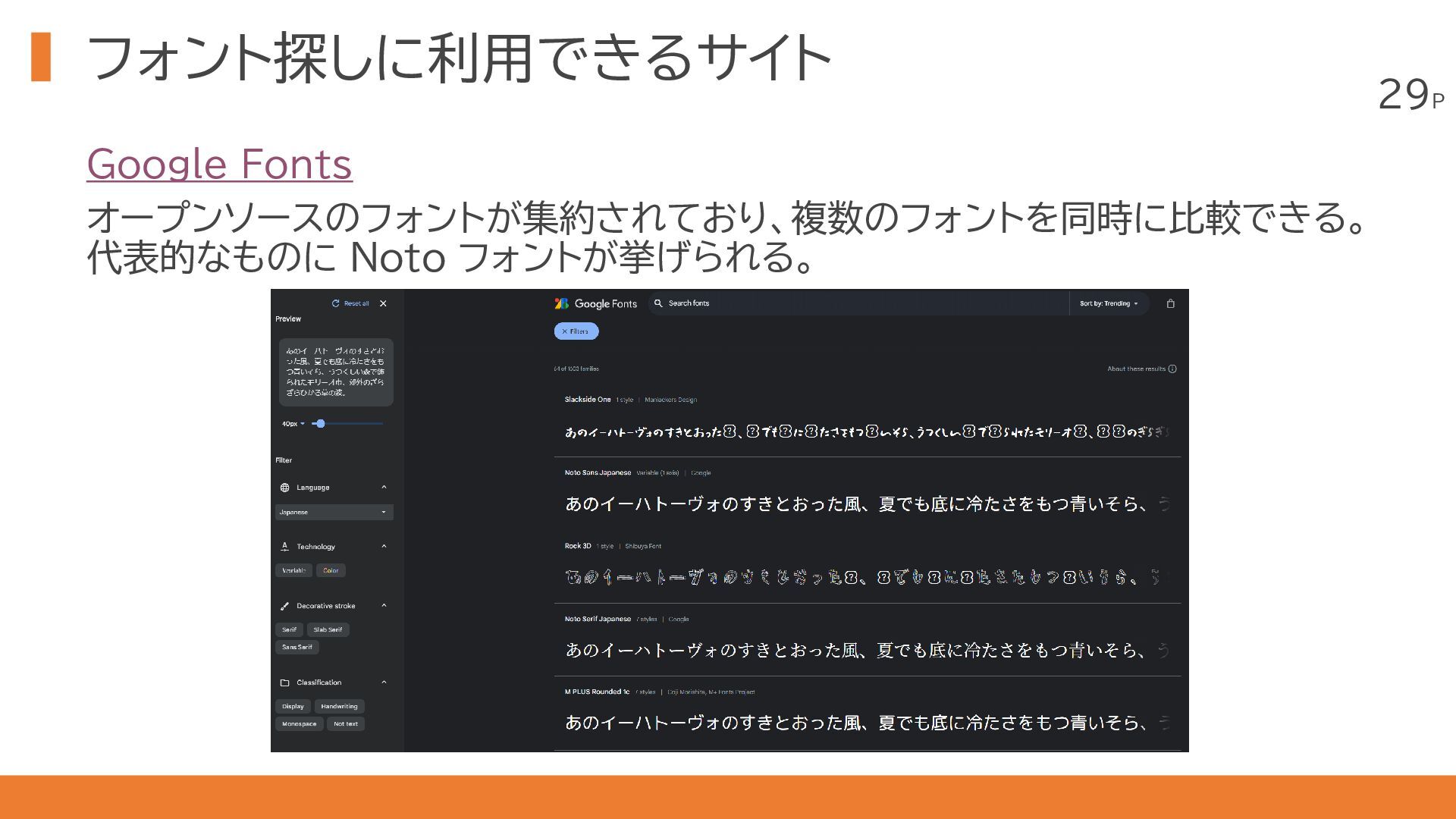Click the brush icon beside Decorative stroke
Screen dimensions: 1456x819
point(285,606)
